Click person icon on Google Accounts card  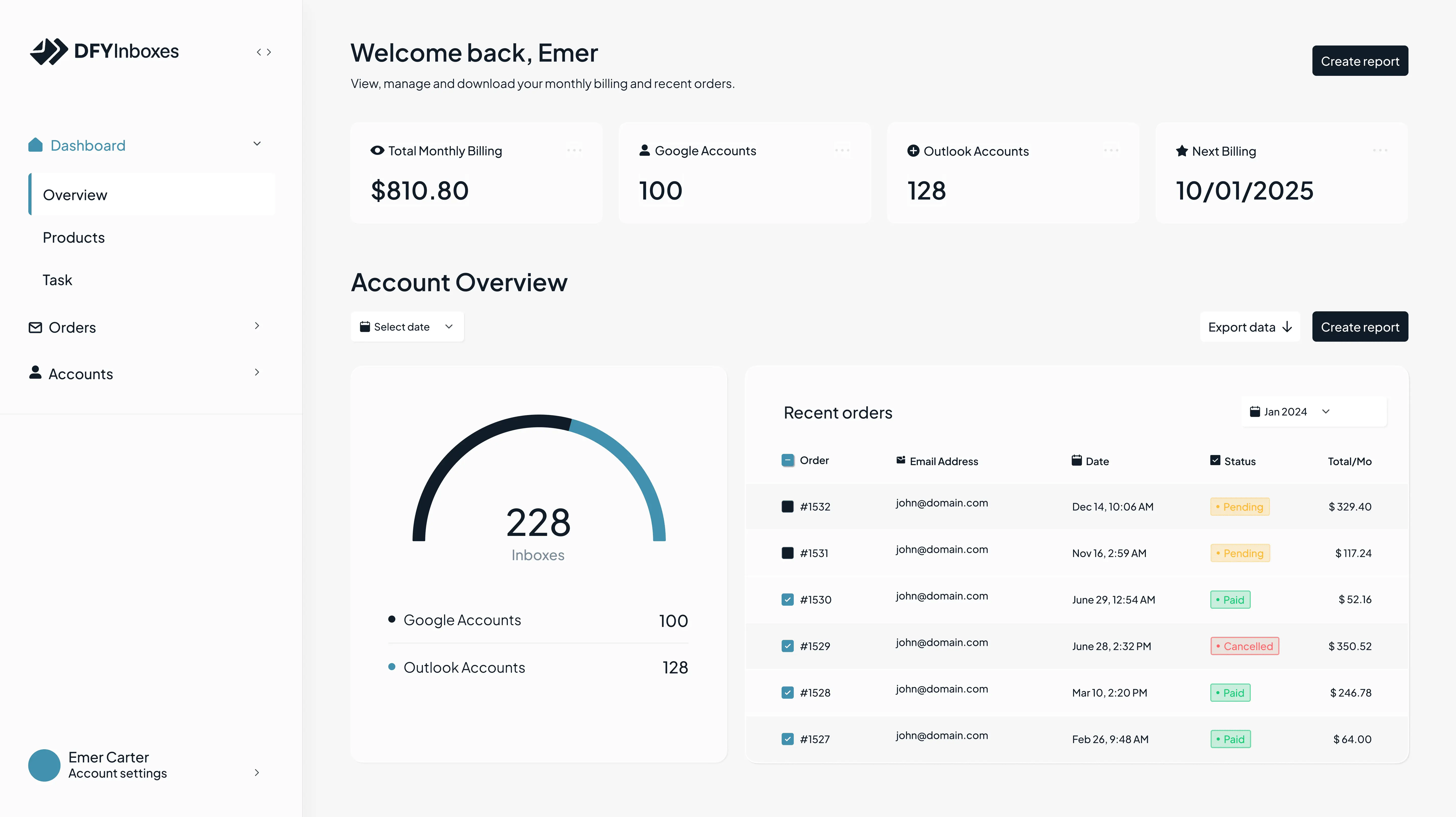pos(644,150)
